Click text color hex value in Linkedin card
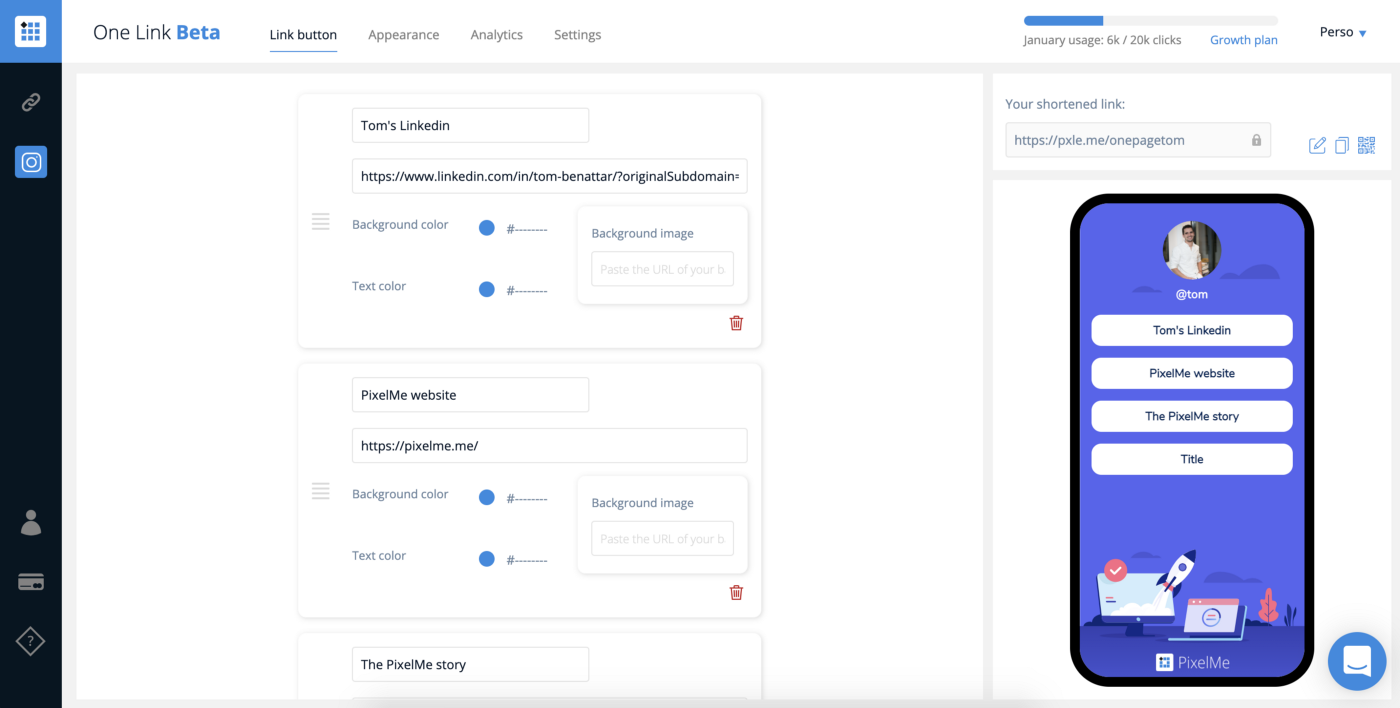 [x=527, y=290]
